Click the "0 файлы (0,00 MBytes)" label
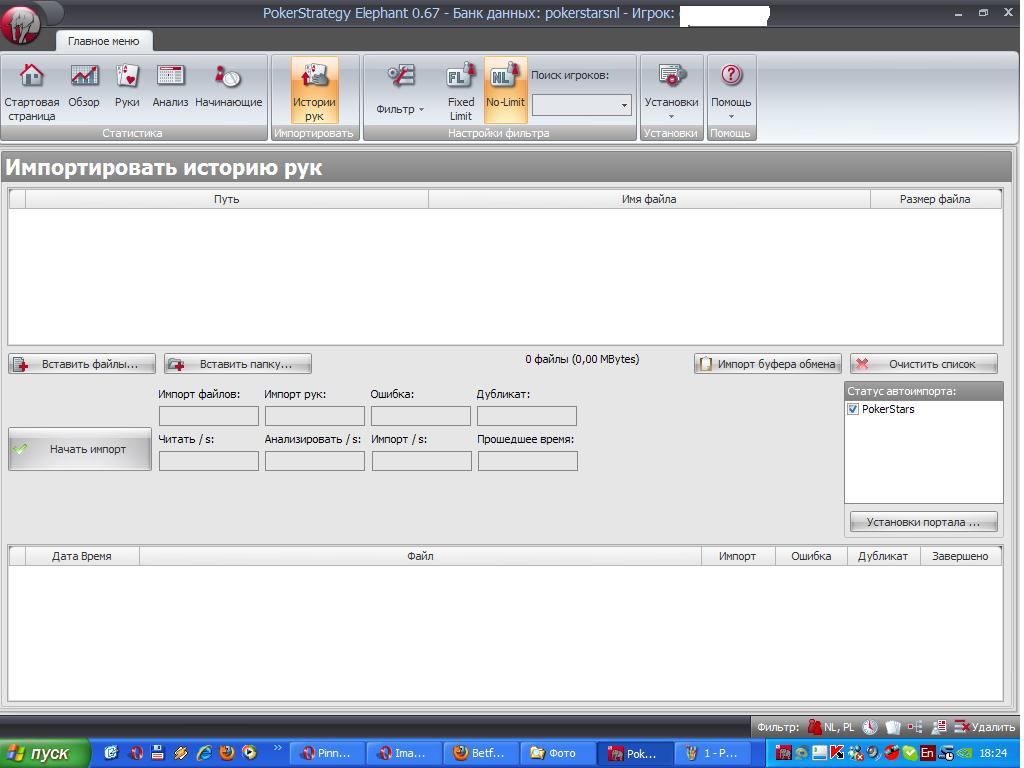 click(582, 359)
